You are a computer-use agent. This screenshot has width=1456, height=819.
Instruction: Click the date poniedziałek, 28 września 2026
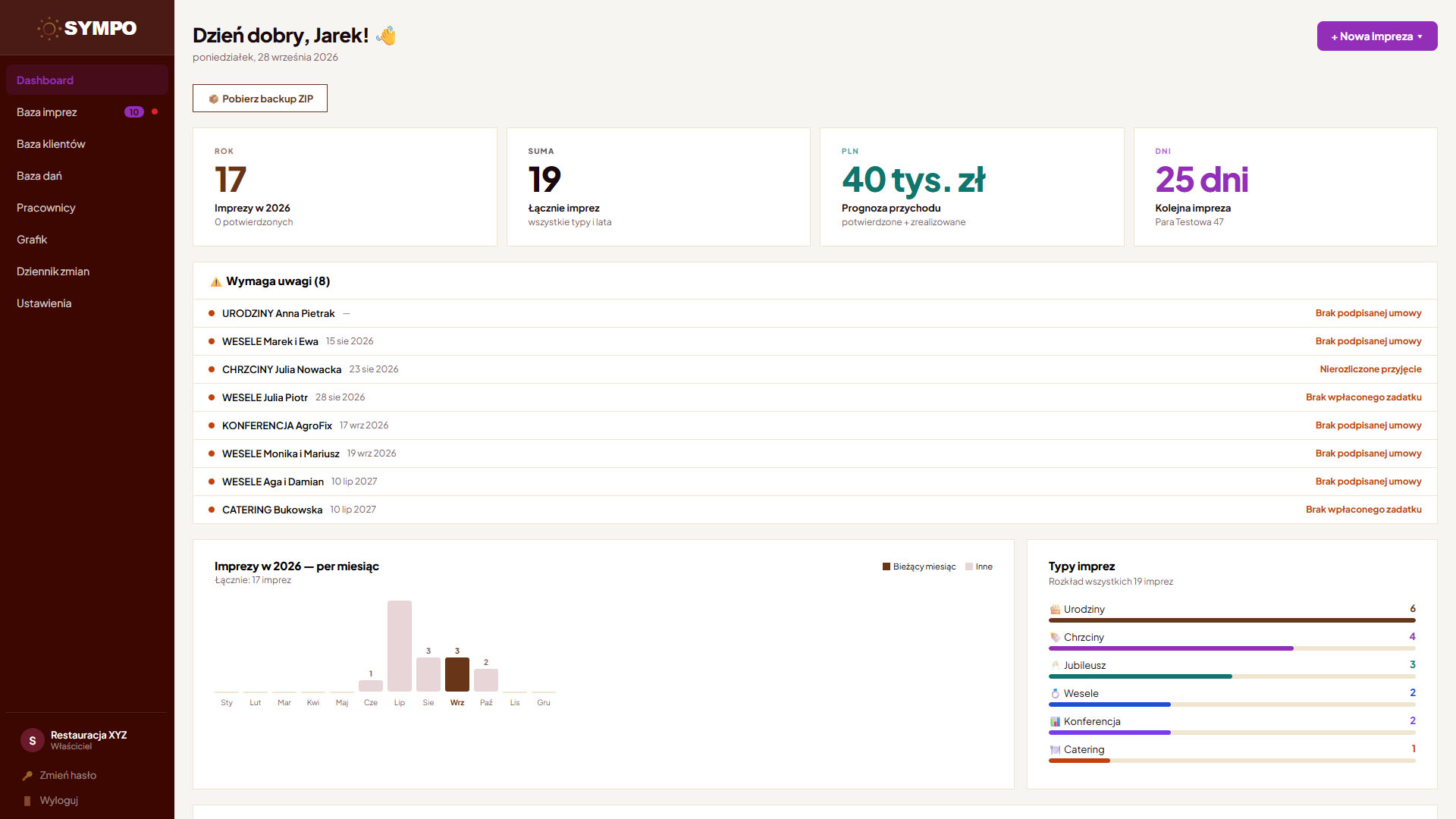click(265, 58)
